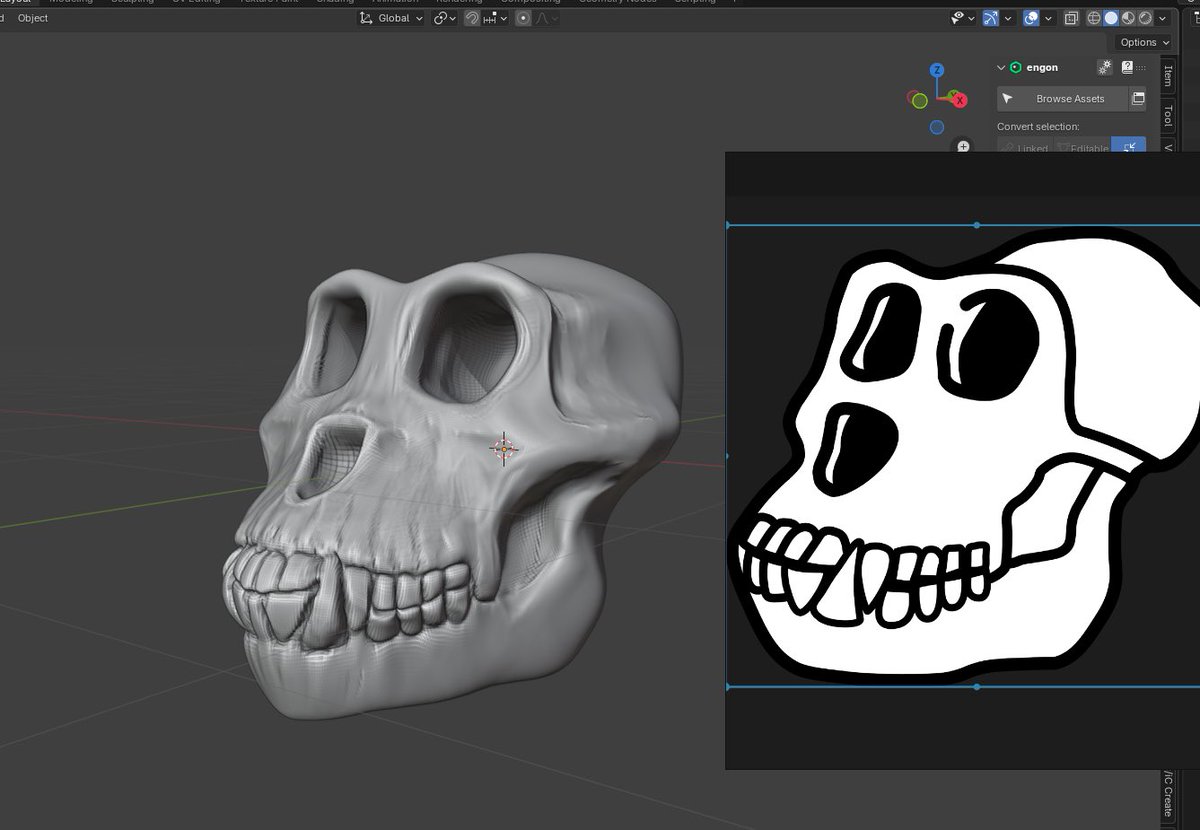Click the blue convert selection icon button
Viewport: 1200px width, 830px height.
point(1129,145)
